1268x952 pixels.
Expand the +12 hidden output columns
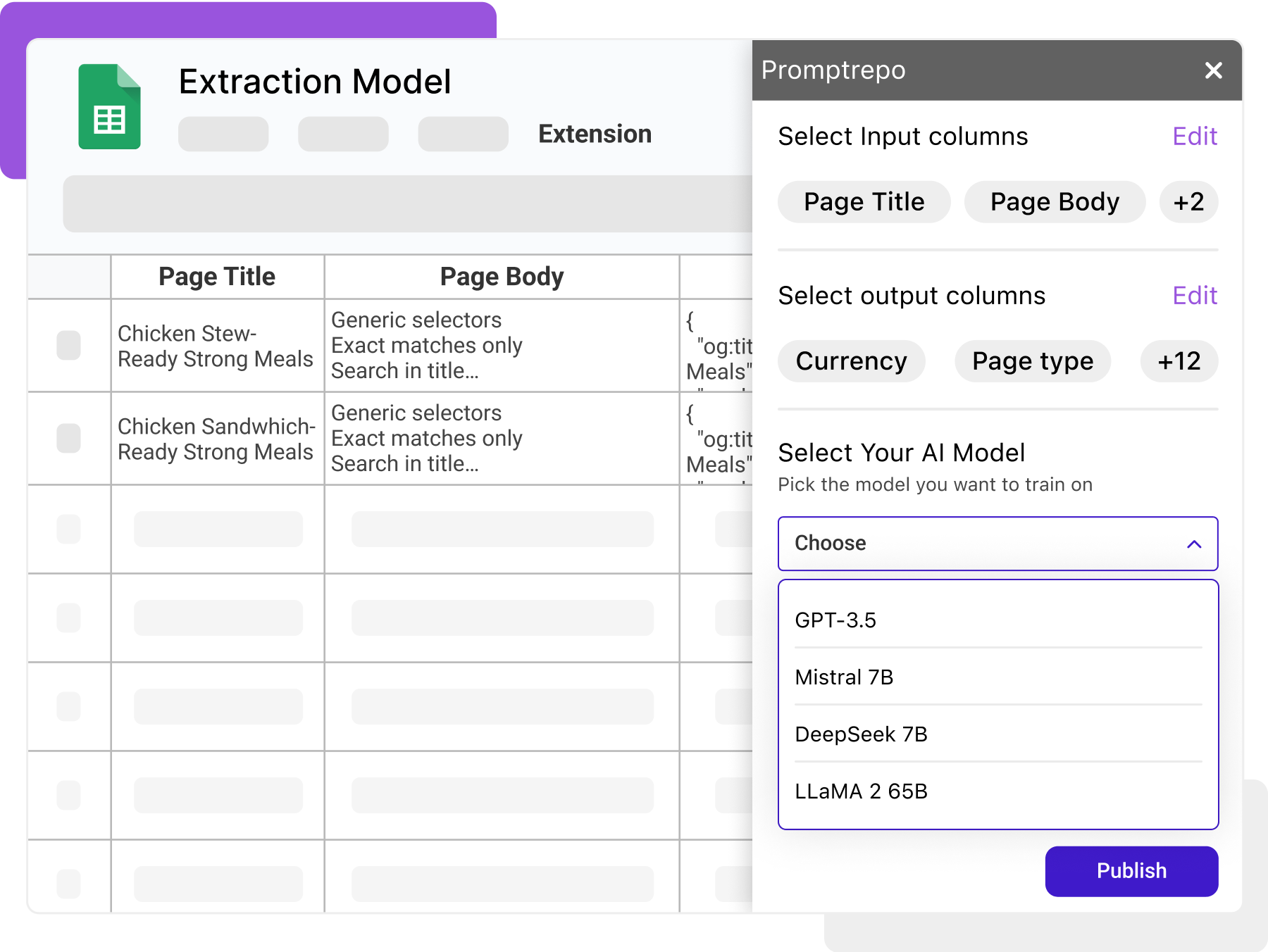click(x=1179, y=361)
